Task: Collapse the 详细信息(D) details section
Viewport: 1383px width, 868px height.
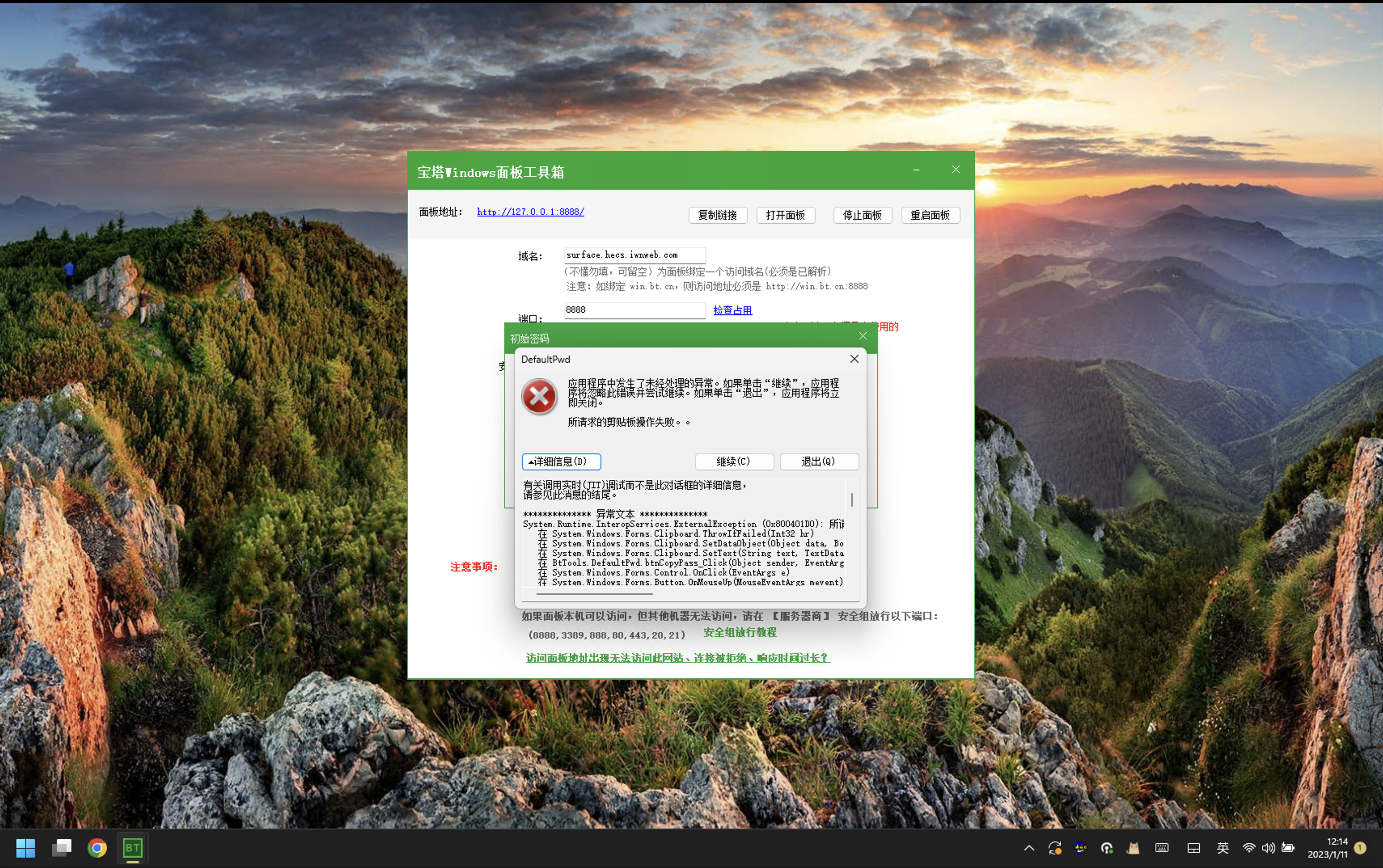Action: (x=562, y=462)
